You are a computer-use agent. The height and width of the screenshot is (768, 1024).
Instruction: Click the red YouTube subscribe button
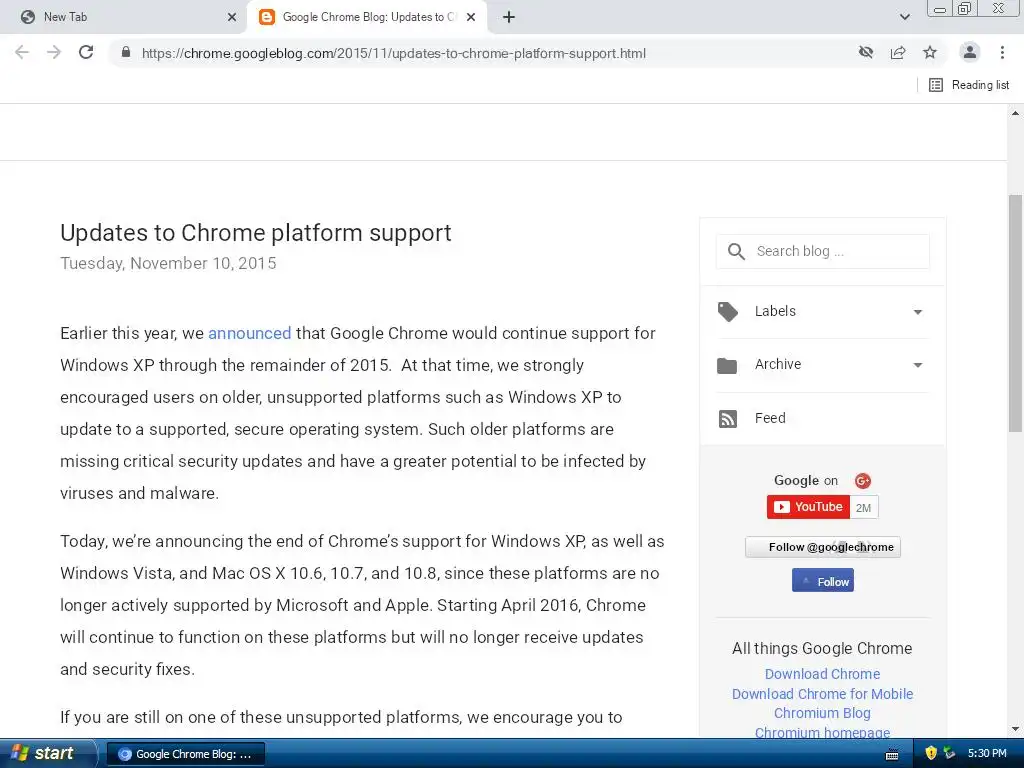(808, 507)
